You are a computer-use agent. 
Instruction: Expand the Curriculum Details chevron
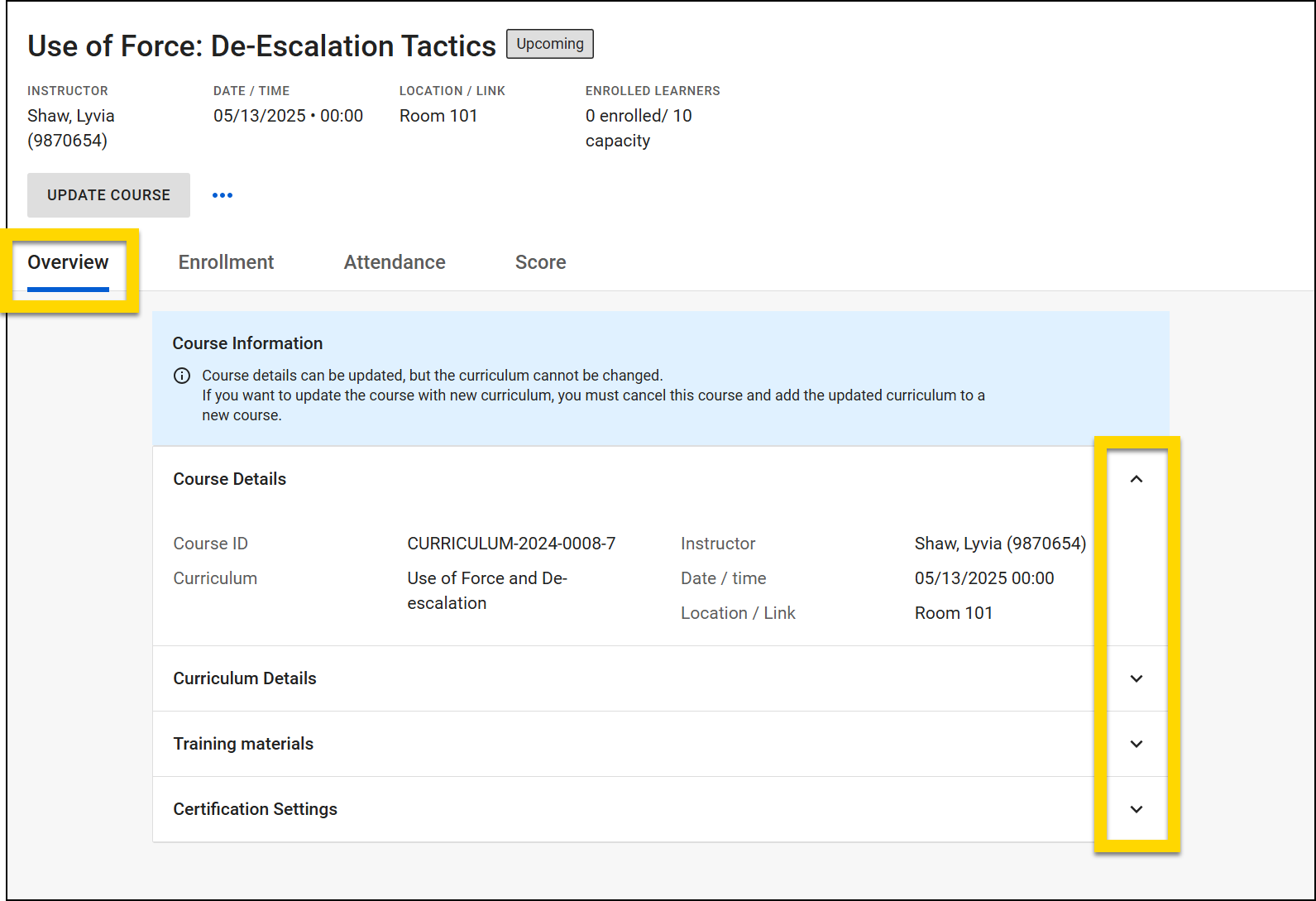click(1137, 678)
